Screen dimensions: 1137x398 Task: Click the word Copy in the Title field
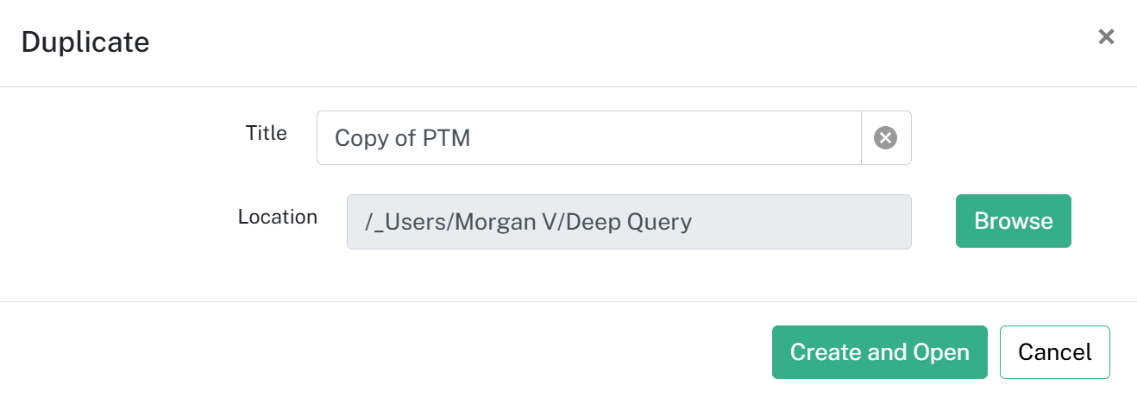pyautogui.click(x=357, y=138)
